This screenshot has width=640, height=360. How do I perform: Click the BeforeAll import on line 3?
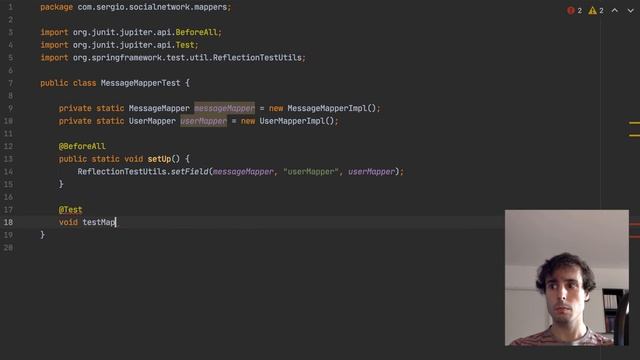196,32
